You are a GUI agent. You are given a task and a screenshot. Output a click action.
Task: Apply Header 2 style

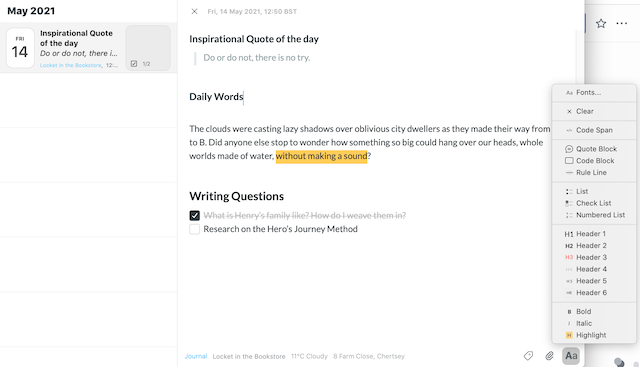coord(594,246)
